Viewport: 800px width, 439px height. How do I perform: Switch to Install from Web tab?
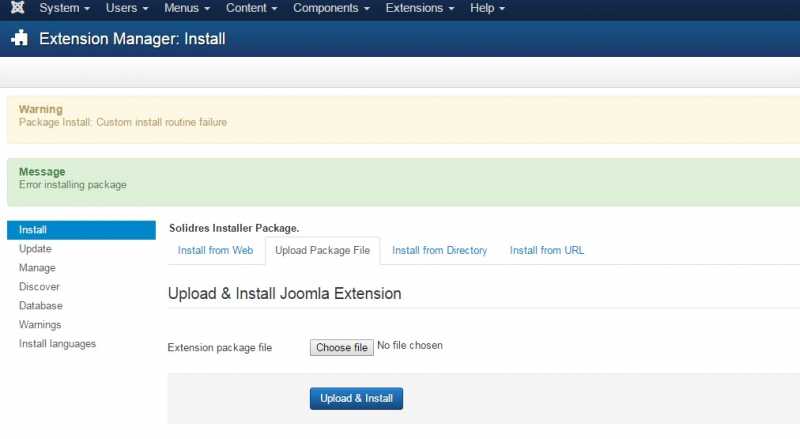[x=215, y=250]
